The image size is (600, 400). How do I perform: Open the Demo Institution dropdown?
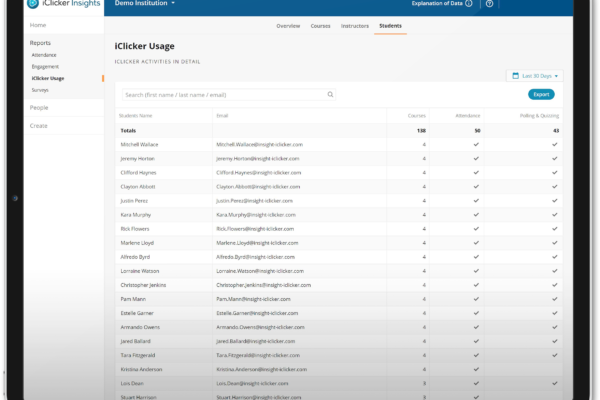tap(145, 3)
